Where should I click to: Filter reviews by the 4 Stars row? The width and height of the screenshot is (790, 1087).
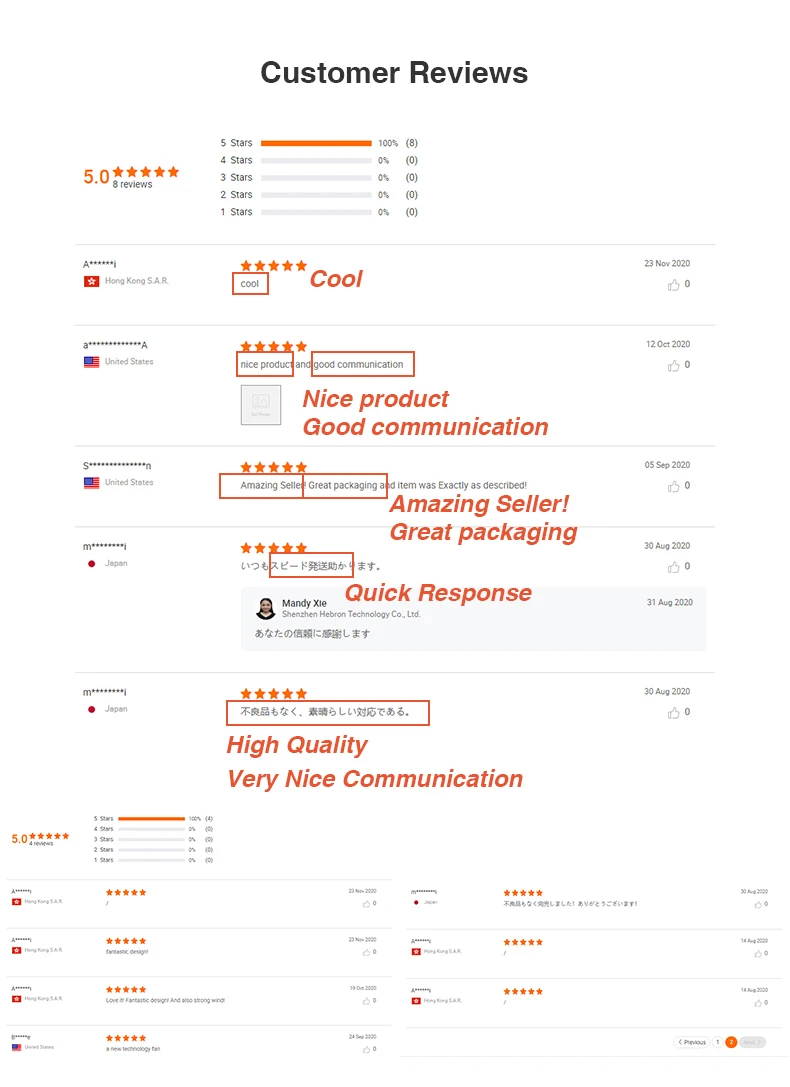point(316,160)
